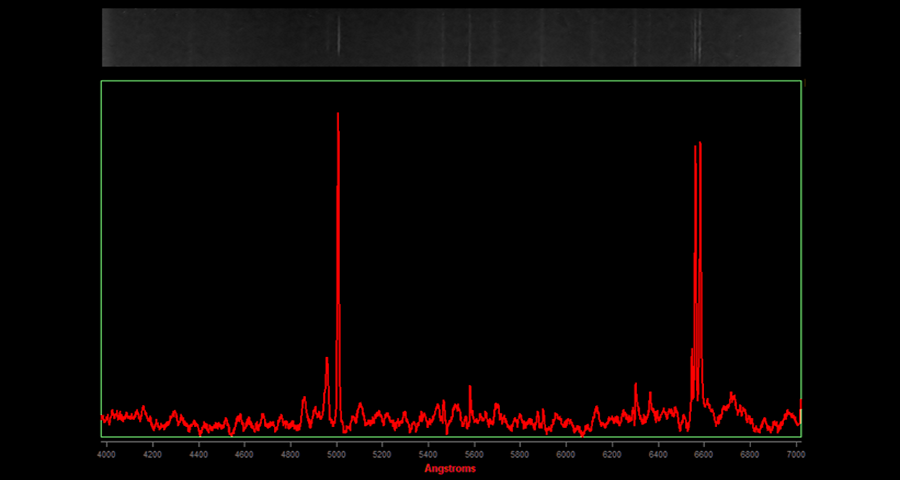
Task: Click the 4400 tick label on axis
Action: tap(199, 454)
